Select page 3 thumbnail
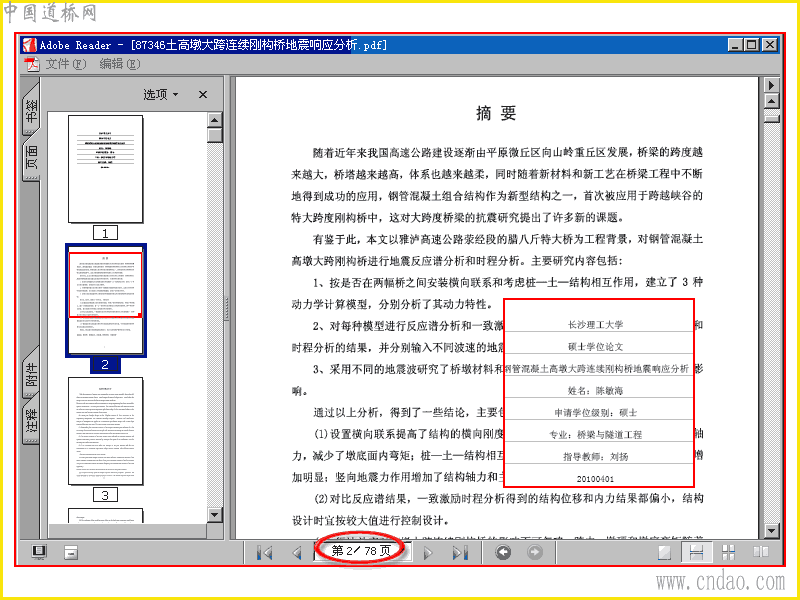This screenshot has height=600, width=800. click(106, 431)
